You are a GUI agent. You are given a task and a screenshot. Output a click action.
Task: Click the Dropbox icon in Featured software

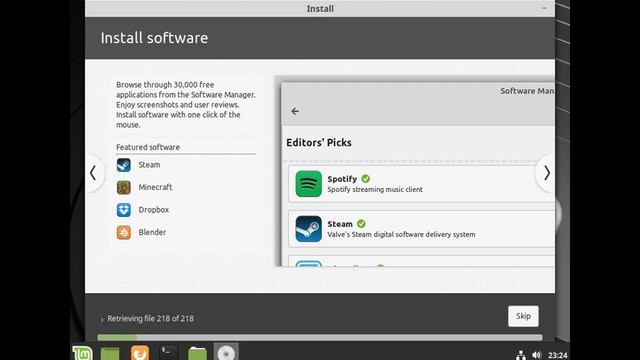(x=124, y=210)
